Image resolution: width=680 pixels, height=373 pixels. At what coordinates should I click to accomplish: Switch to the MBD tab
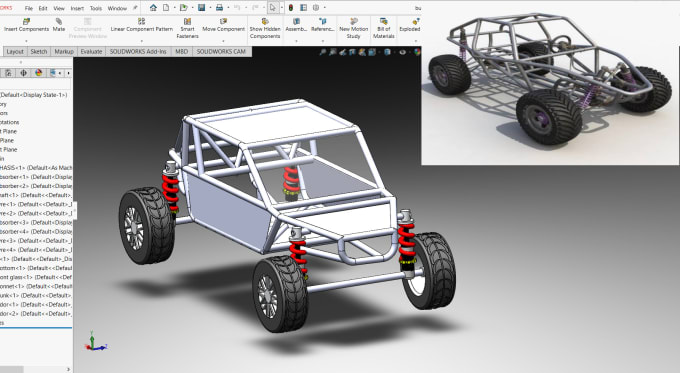click(x=181, y=51)
